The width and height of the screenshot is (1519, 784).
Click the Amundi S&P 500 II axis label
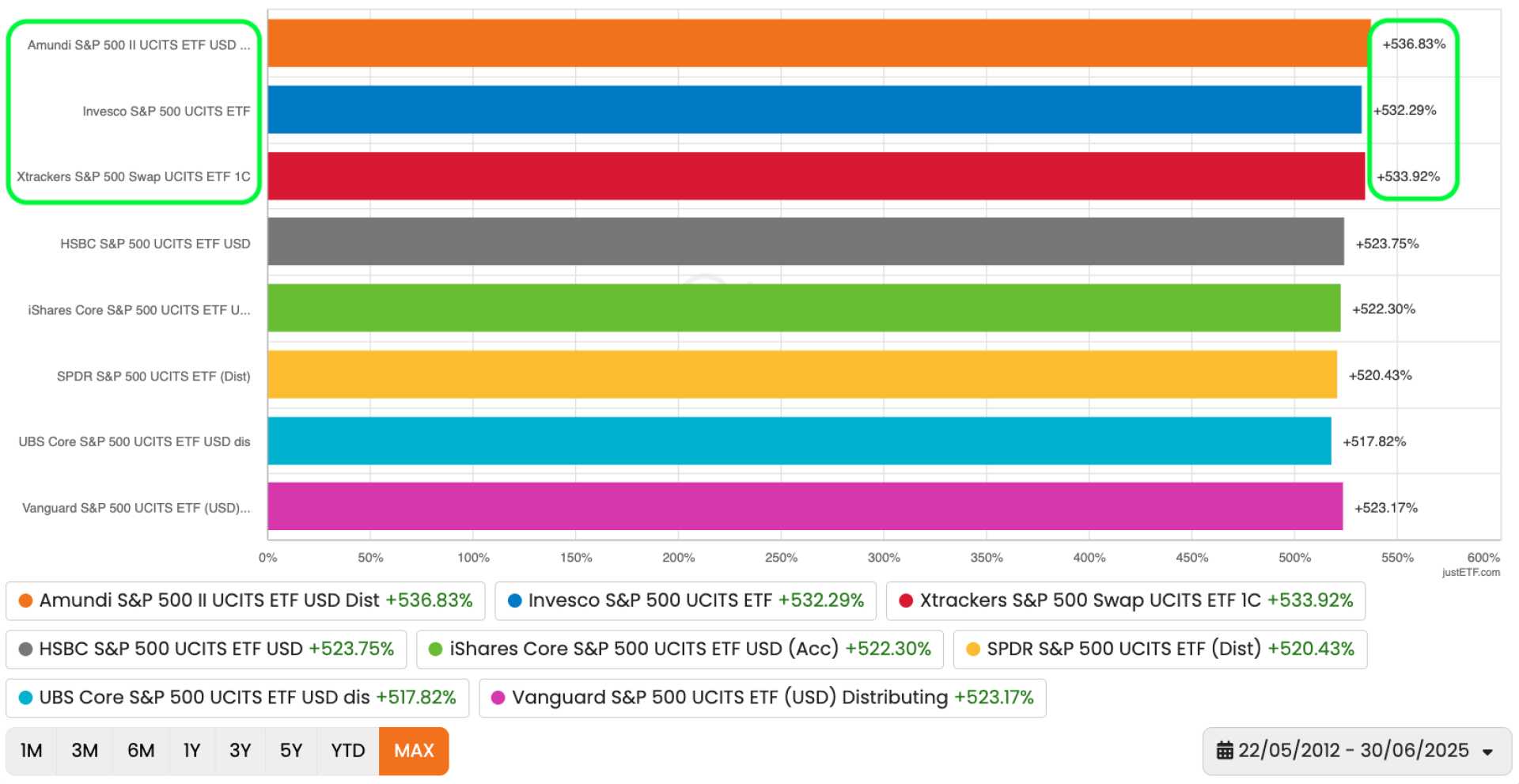(138, 45)
